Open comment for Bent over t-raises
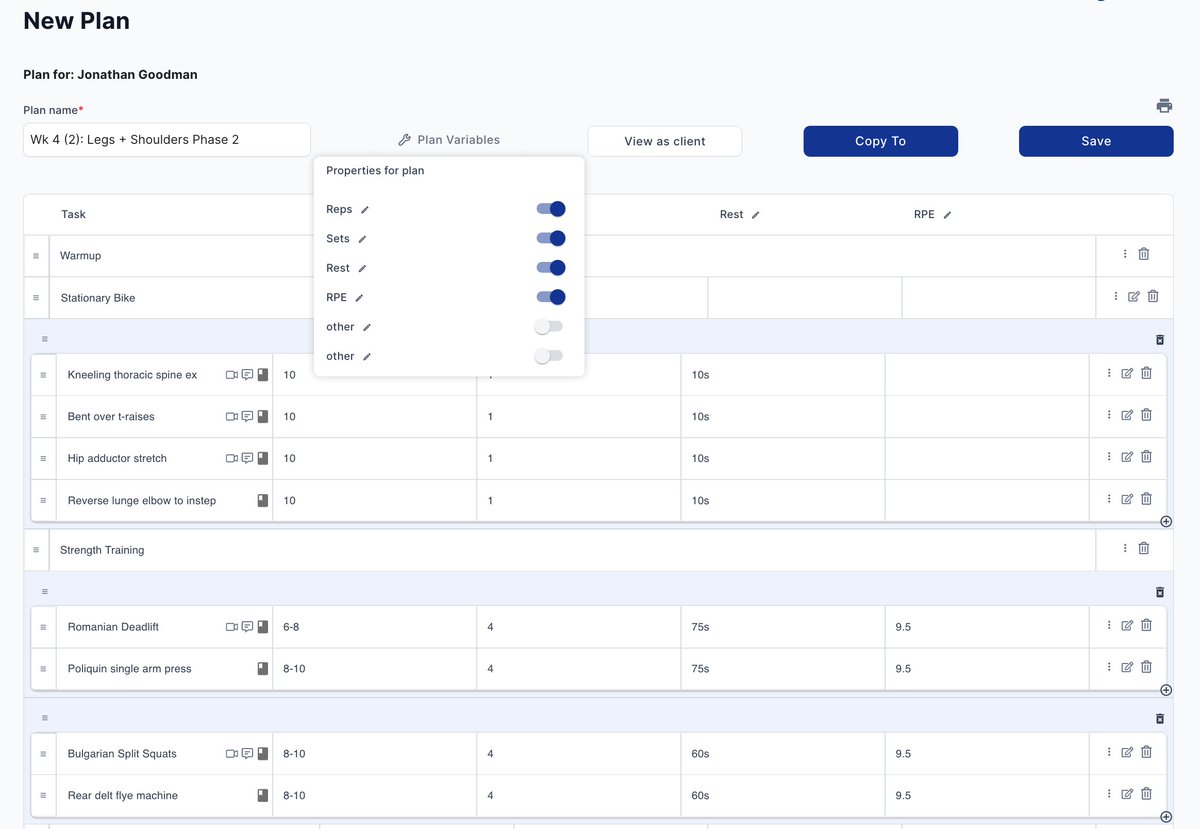1200x829 pixels. pos(247,416)
